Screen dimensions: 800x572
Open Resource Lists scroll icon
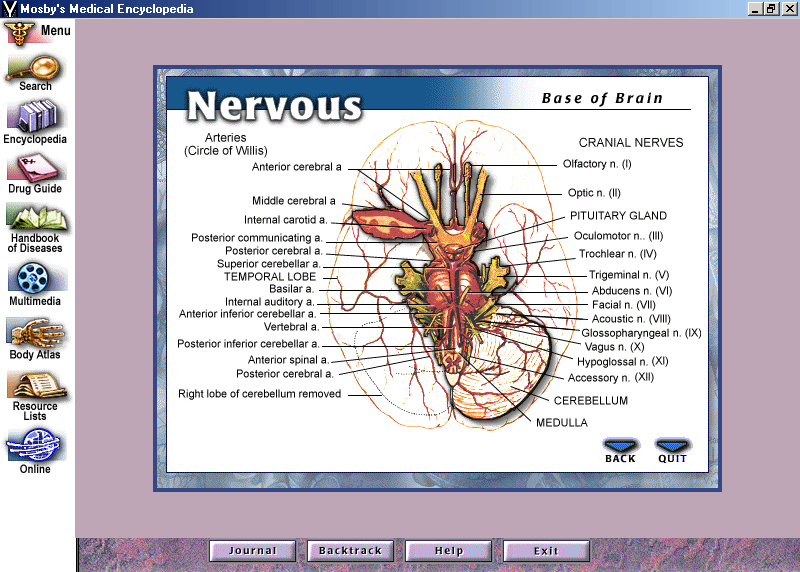(x=36, y=385)
